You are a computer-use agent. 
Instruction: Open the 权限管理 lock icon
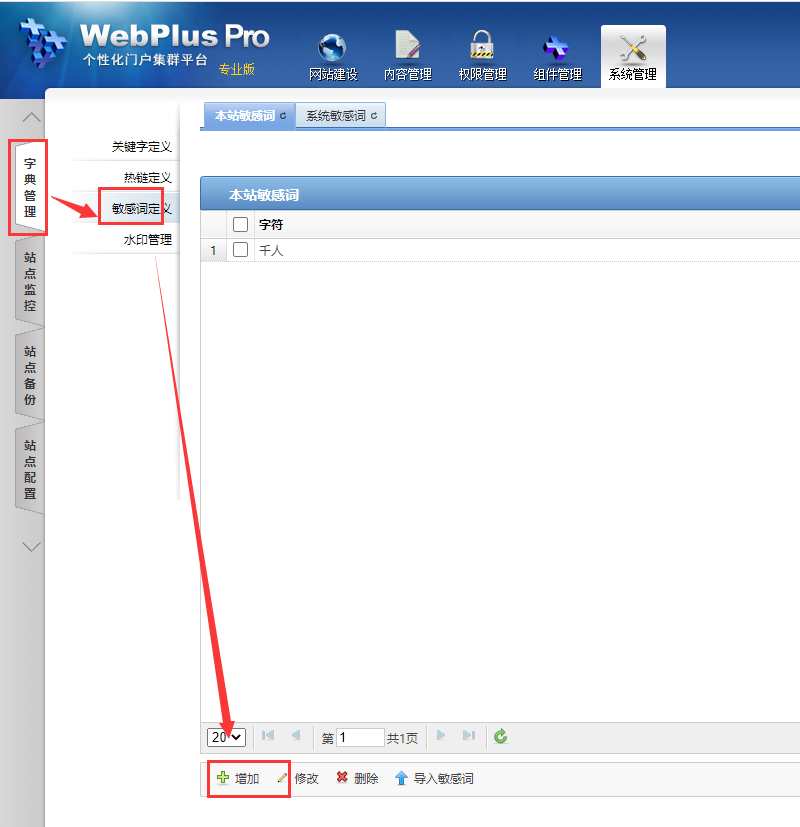[482, 48]
